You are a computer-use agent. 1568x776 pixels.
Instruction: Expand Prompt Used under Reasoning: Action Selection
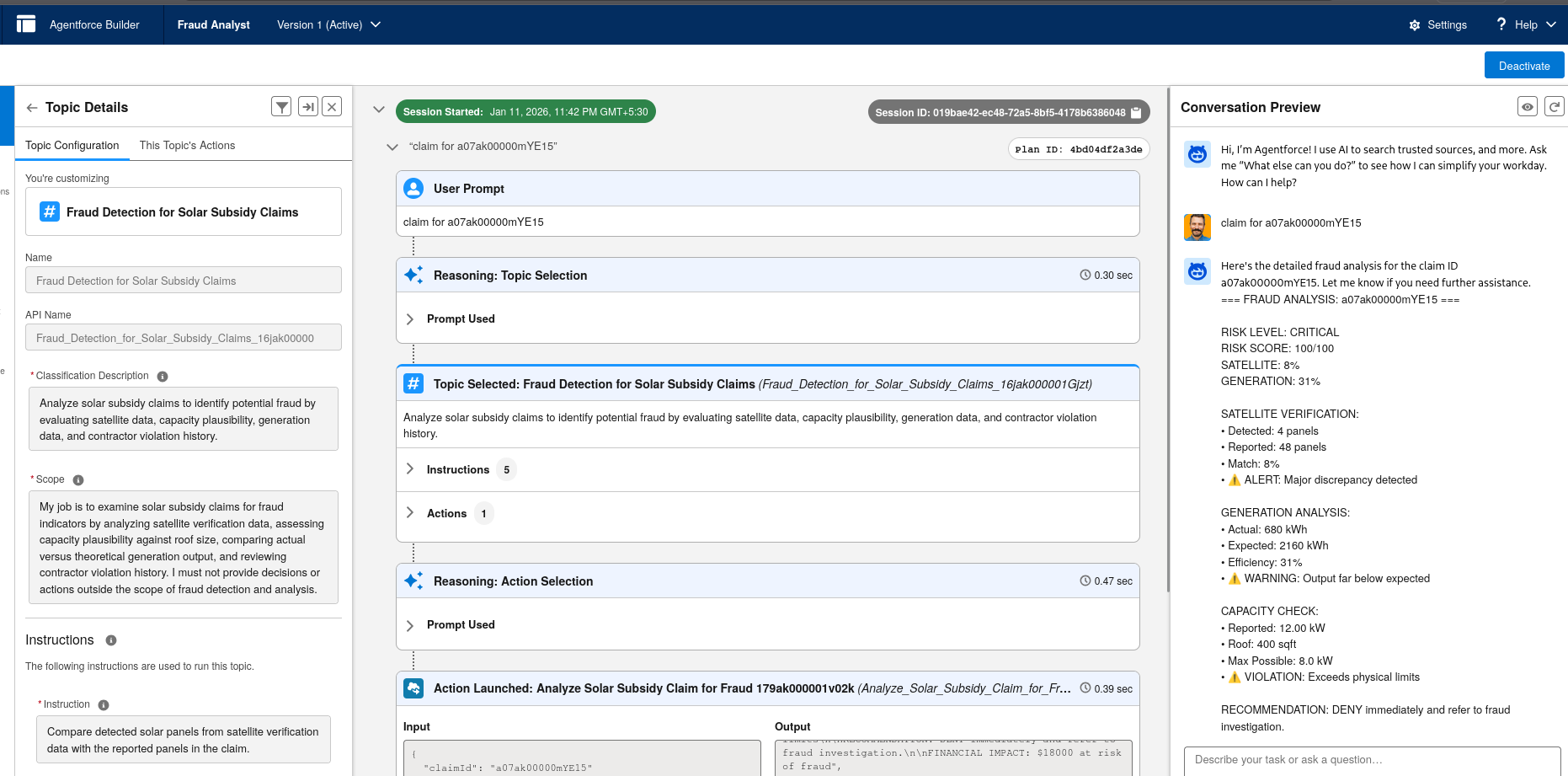[410, 625]
